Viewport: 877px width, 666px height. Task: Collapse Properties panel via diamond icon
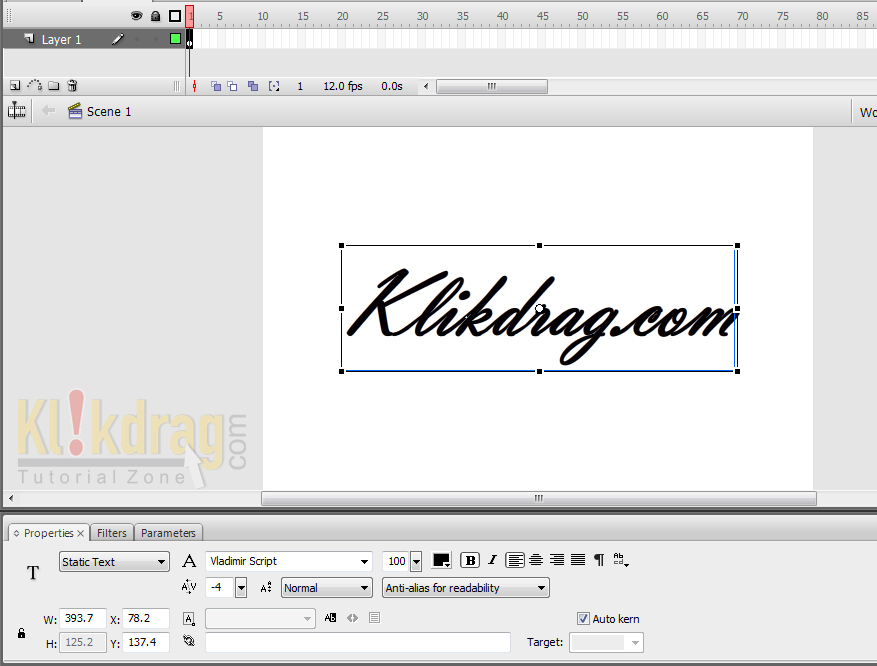tap(16, 533)
